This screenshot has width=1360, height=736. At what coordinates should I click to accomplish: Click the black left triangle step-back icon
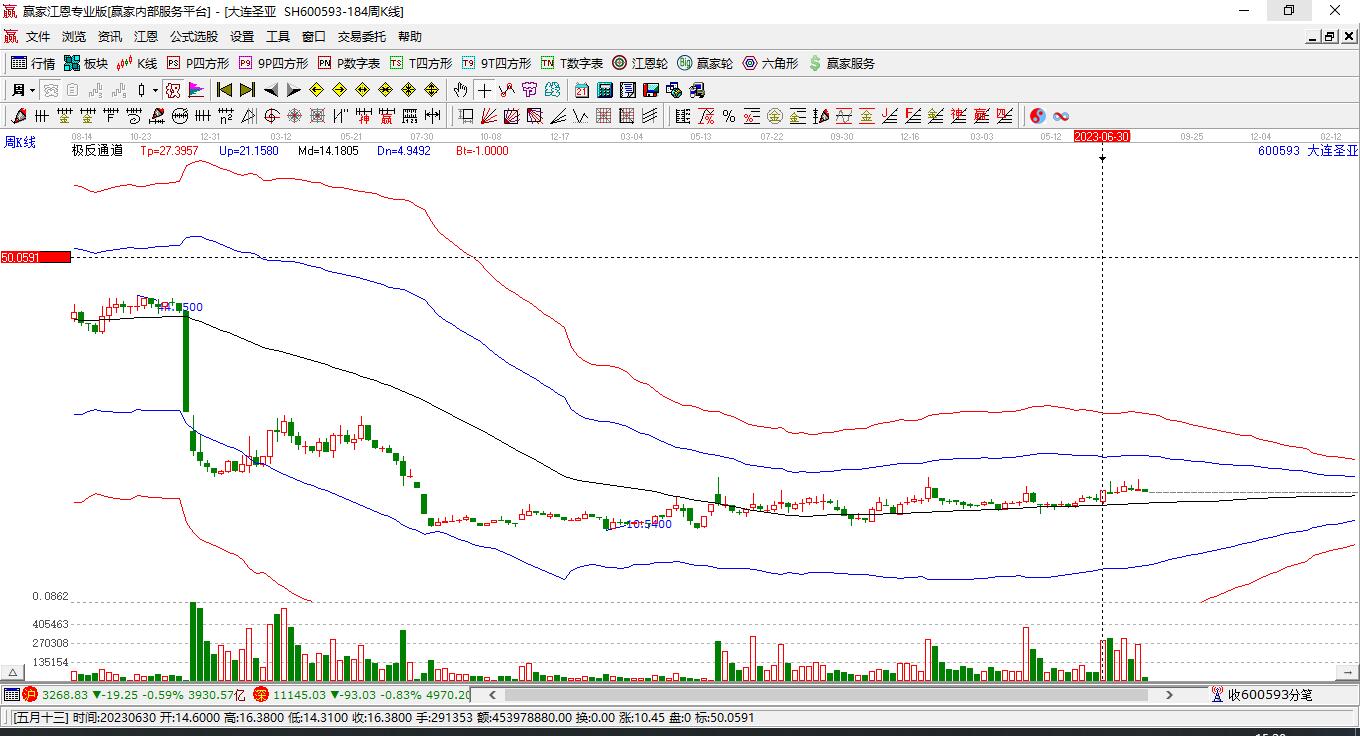tap(270, 90)
